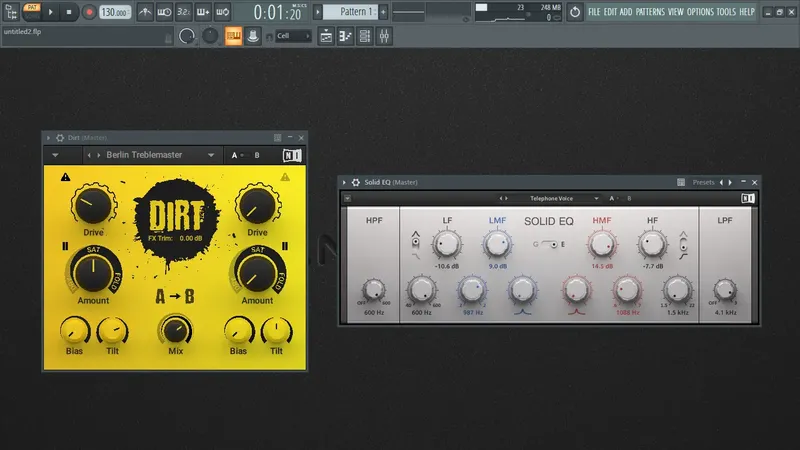Click the NI logo in Solid EQ
This screenshot has height=450, width=800.
[747, 198]
